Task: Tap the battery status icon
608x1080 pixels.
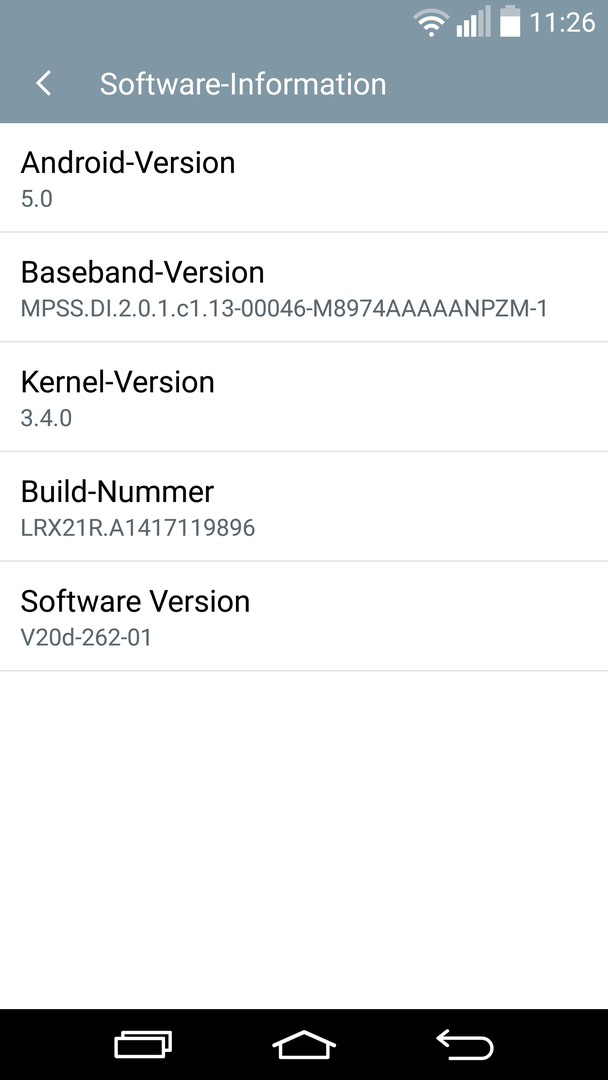Action: pyautogui.click(x=510, y=21)
